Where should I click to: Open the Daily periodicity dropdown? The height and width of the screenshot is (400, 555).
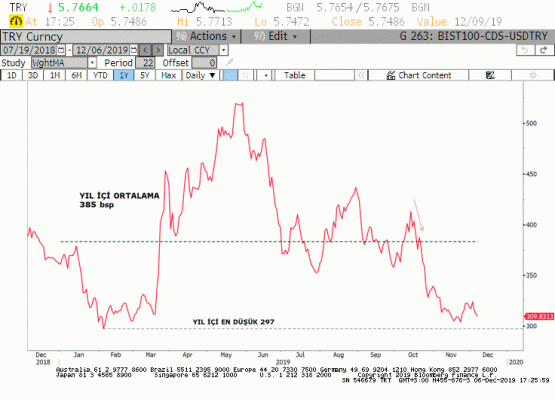[201, 75]
